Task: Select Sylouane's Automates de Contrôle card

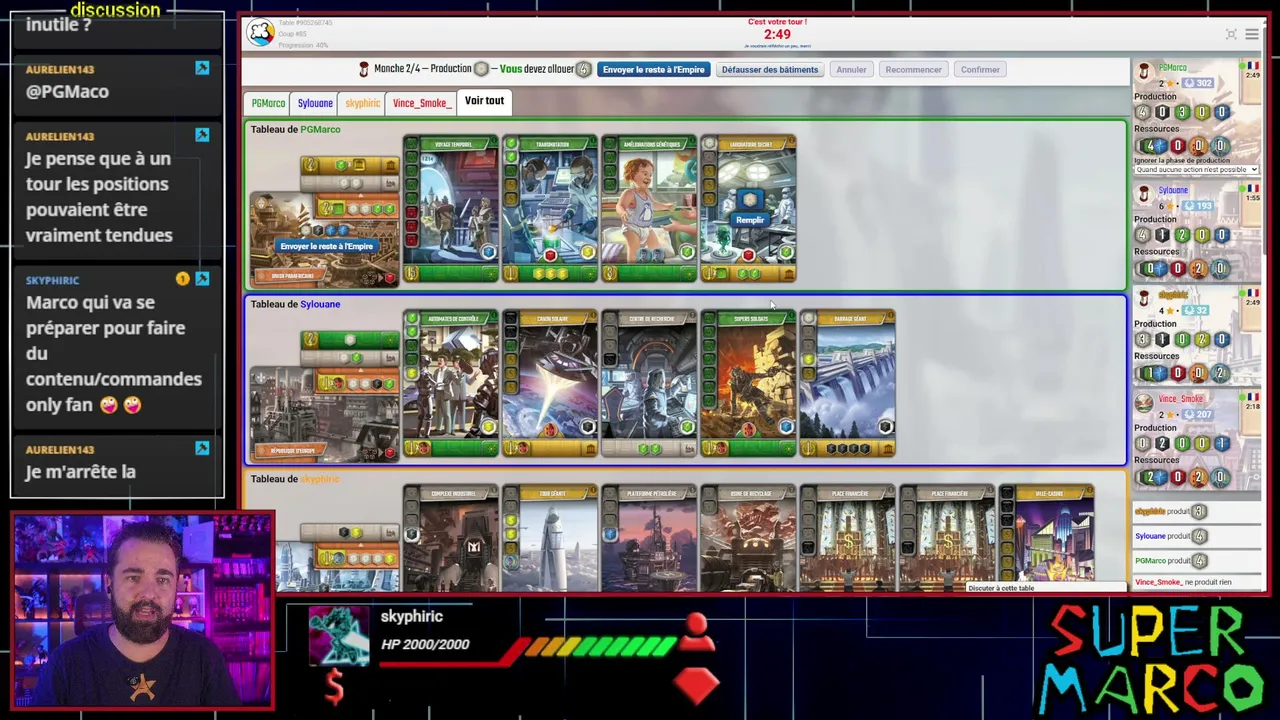Action: (451, 384)
